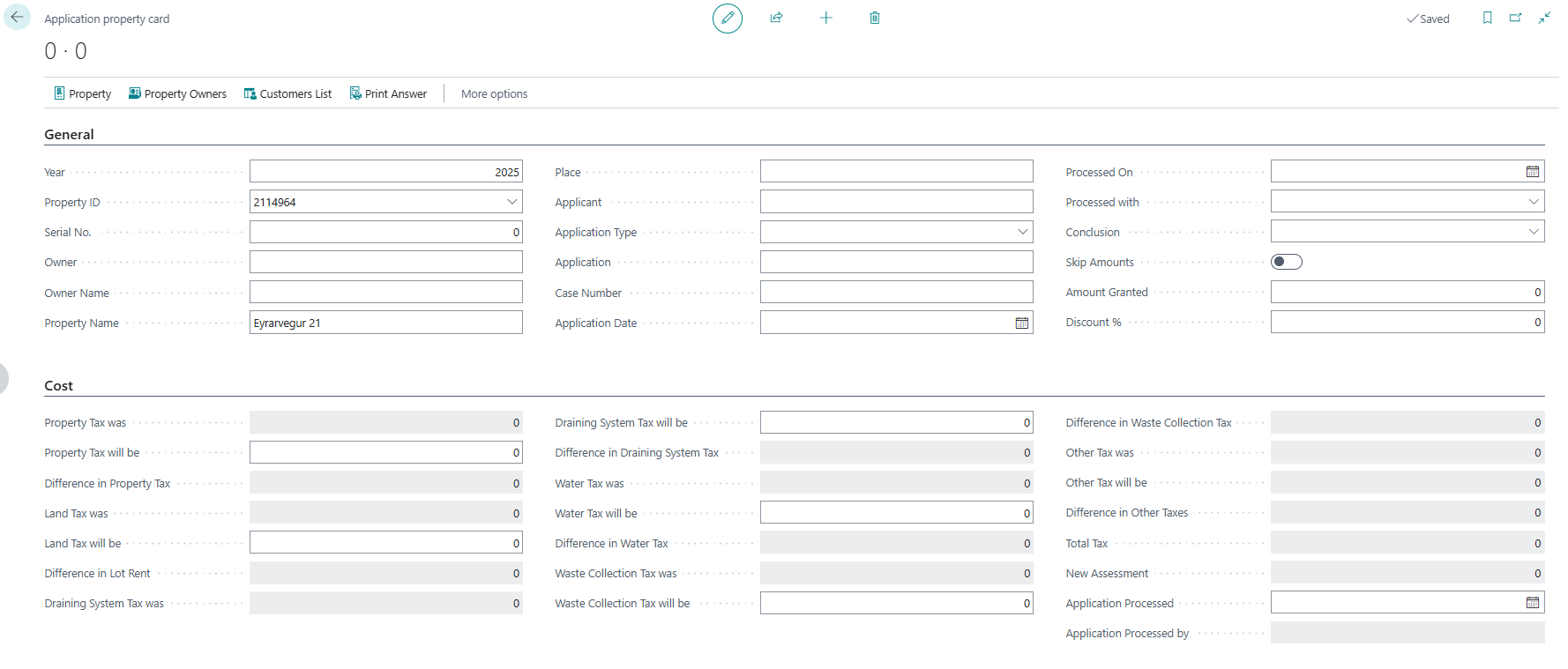Open the Application Type dropdown
Viewport: 1568px width, 669px height.
coord(1023,232)
